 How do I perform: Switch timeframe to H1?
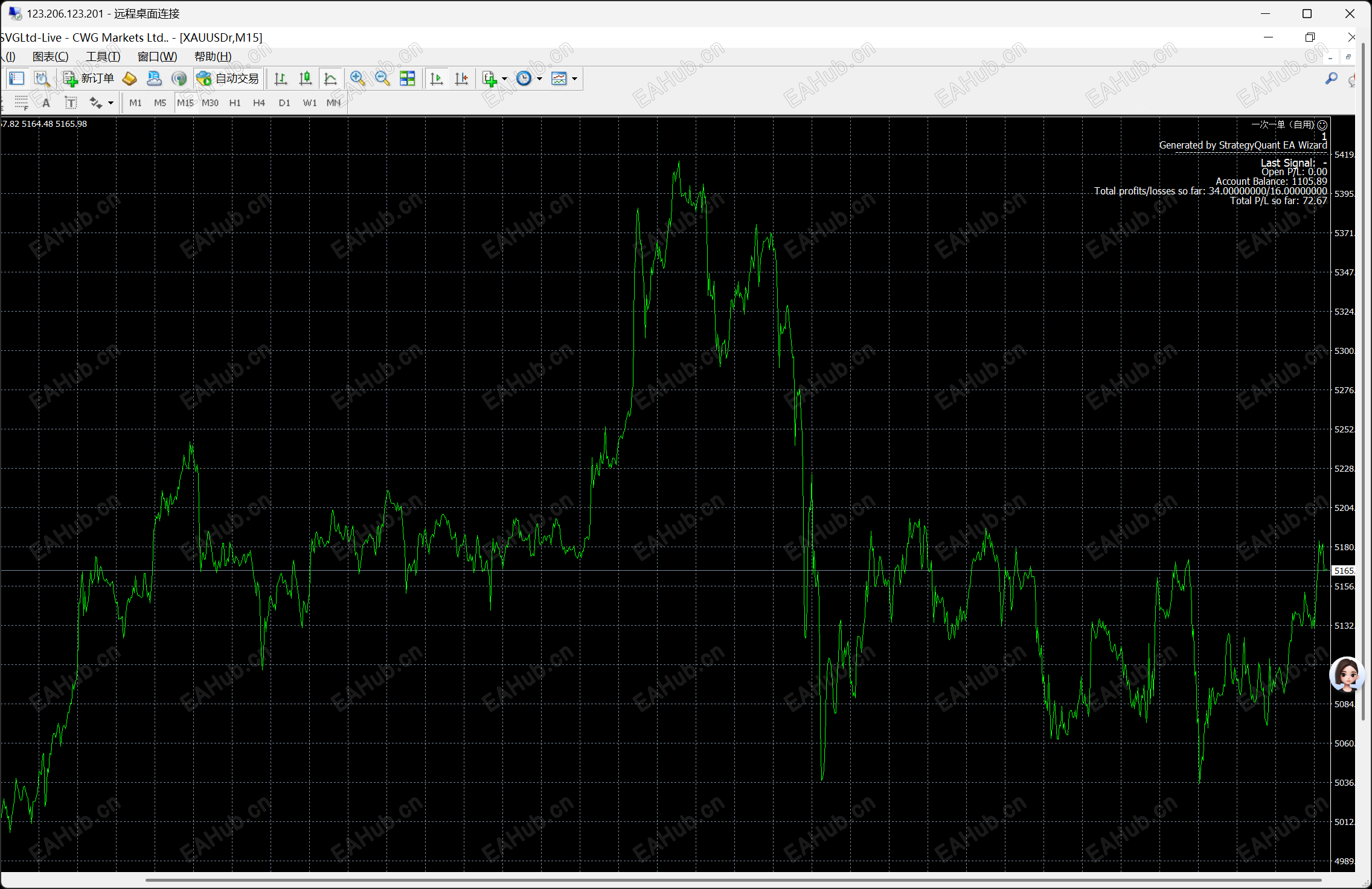click(x=234, y=103)
